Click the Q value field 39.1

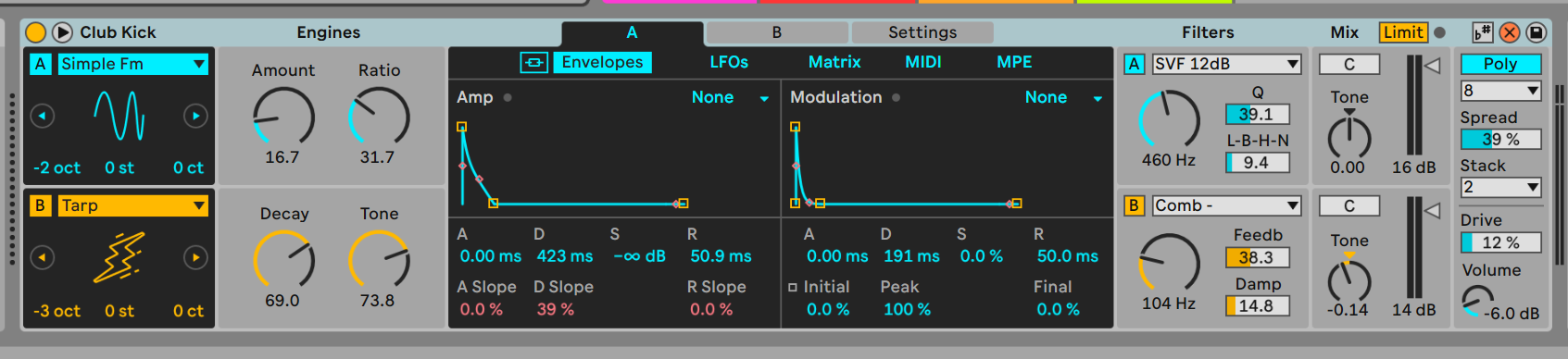tap(1258, 114)
